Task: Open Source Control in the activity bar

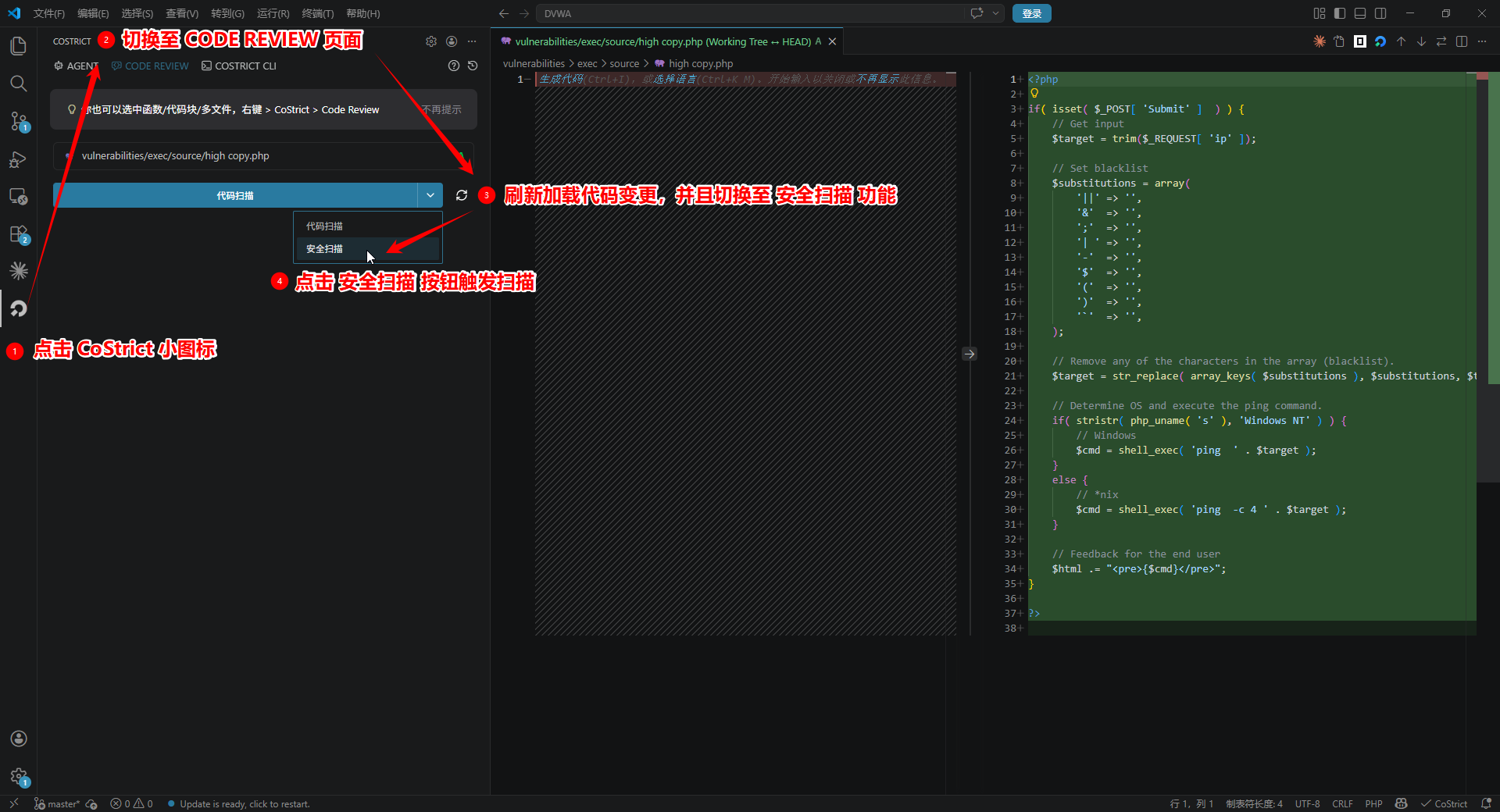Action: pyautogui.click(x=19, y=121)
